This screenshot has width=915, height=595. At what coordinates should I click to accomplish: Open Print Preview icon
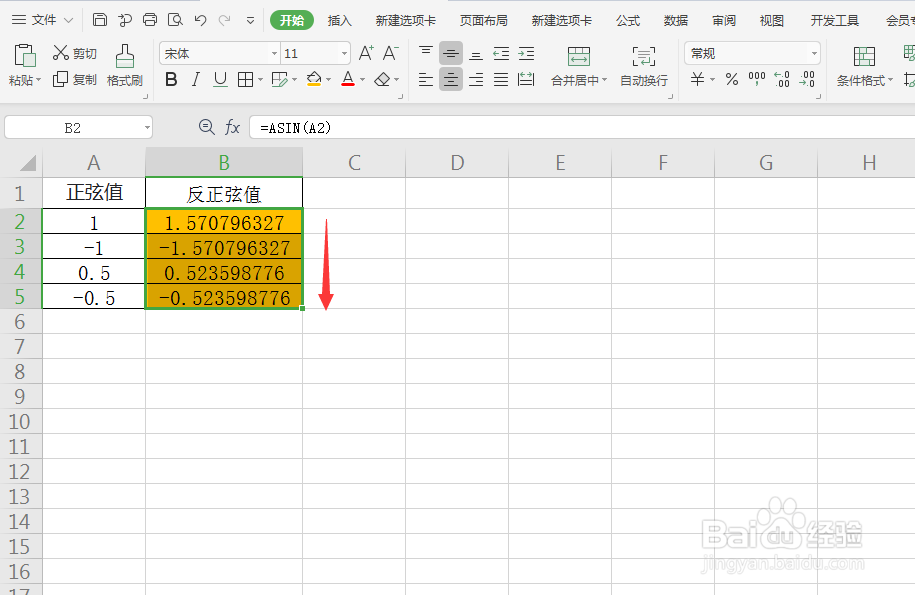(175, 20)
